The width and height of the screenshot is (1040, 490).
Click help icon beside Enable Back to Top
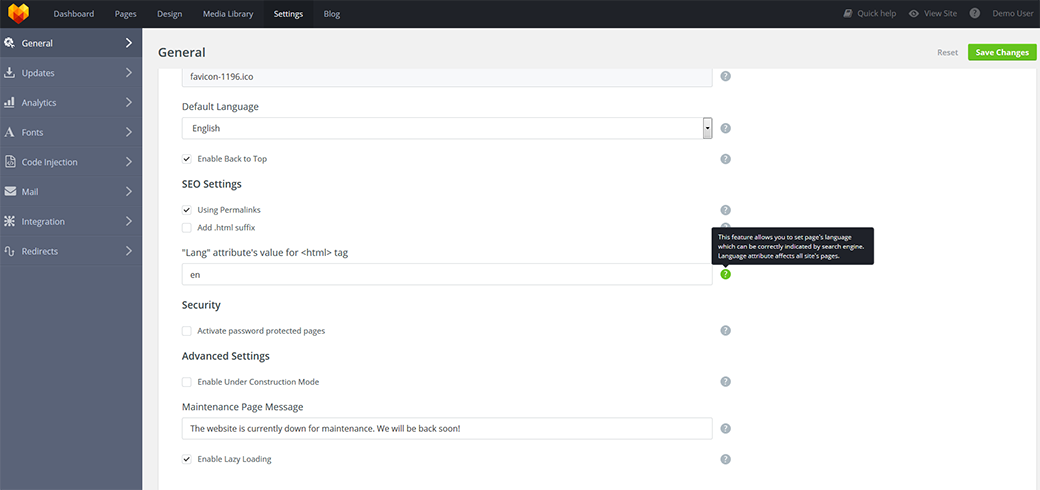[725, 159]
